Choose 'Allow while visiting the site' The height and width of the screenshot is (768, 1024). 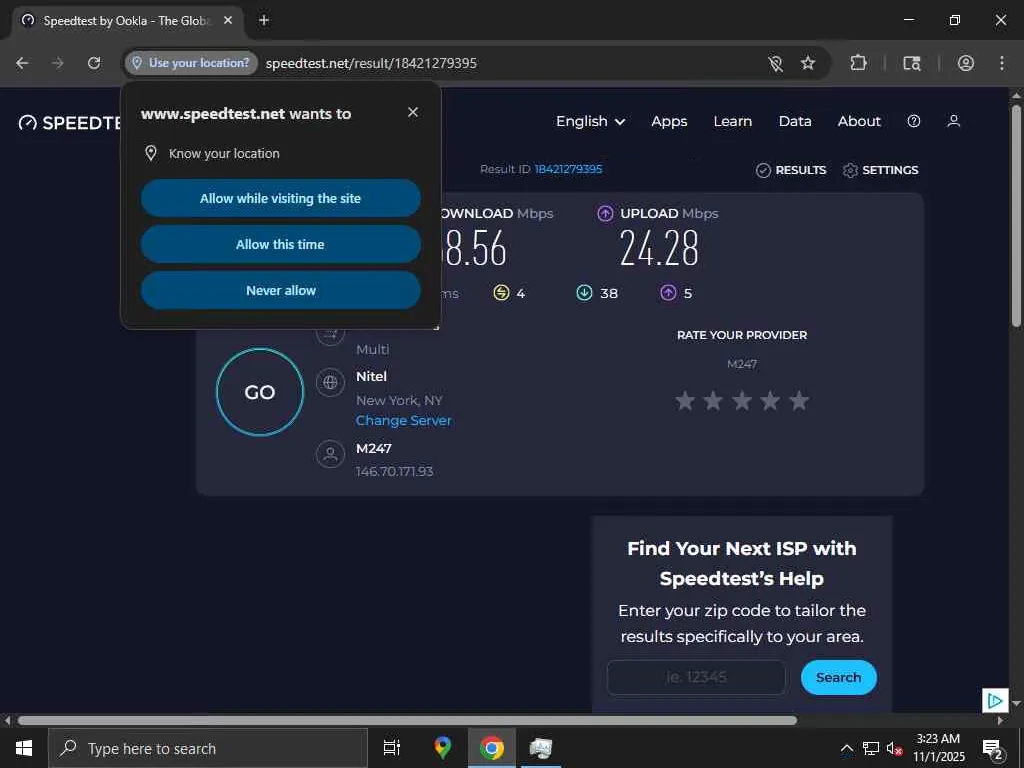[x=281, y=198]
